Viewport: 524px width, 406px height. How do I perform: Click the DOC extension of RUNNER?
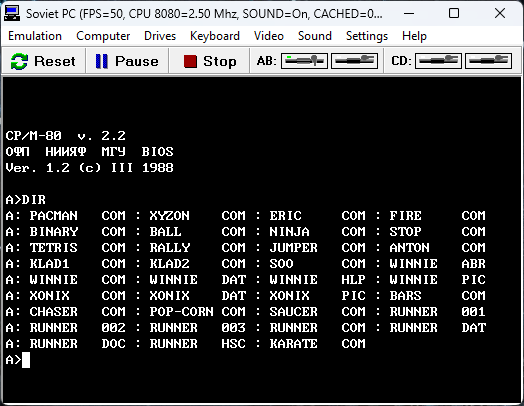pos(113,344)
